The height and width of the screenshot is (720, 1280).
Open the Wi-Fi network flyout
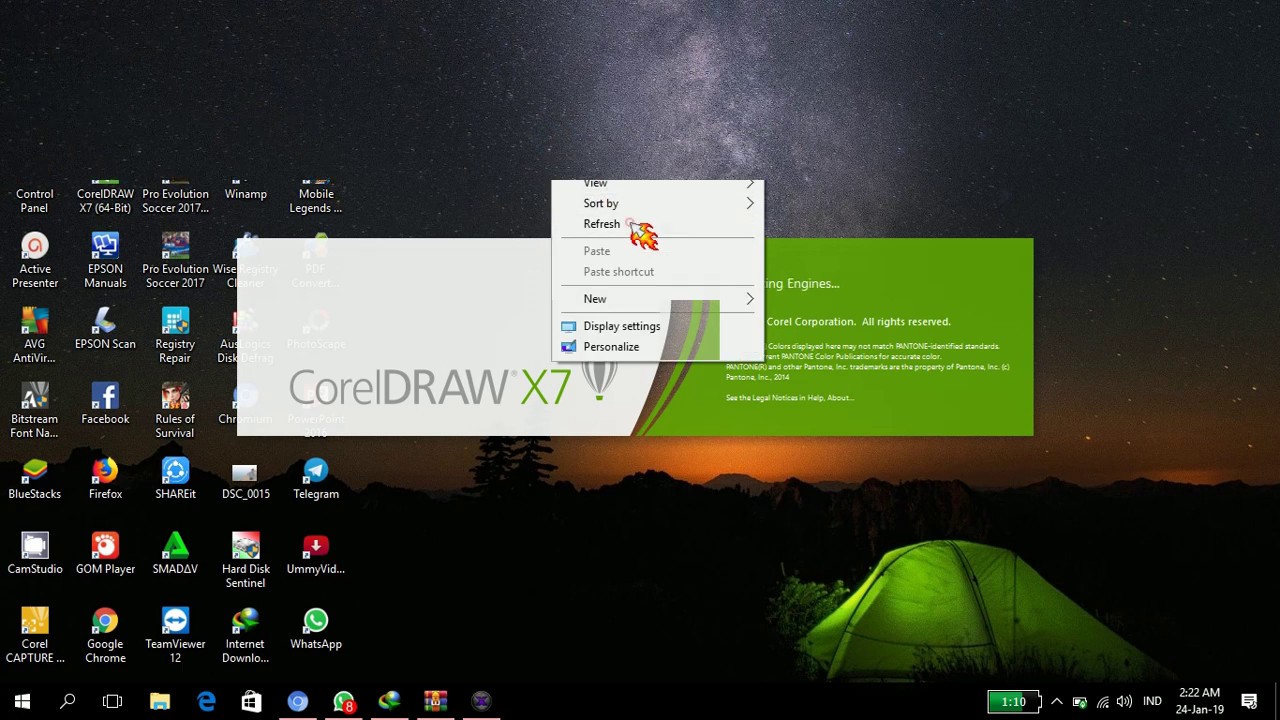pos(1103,701)
